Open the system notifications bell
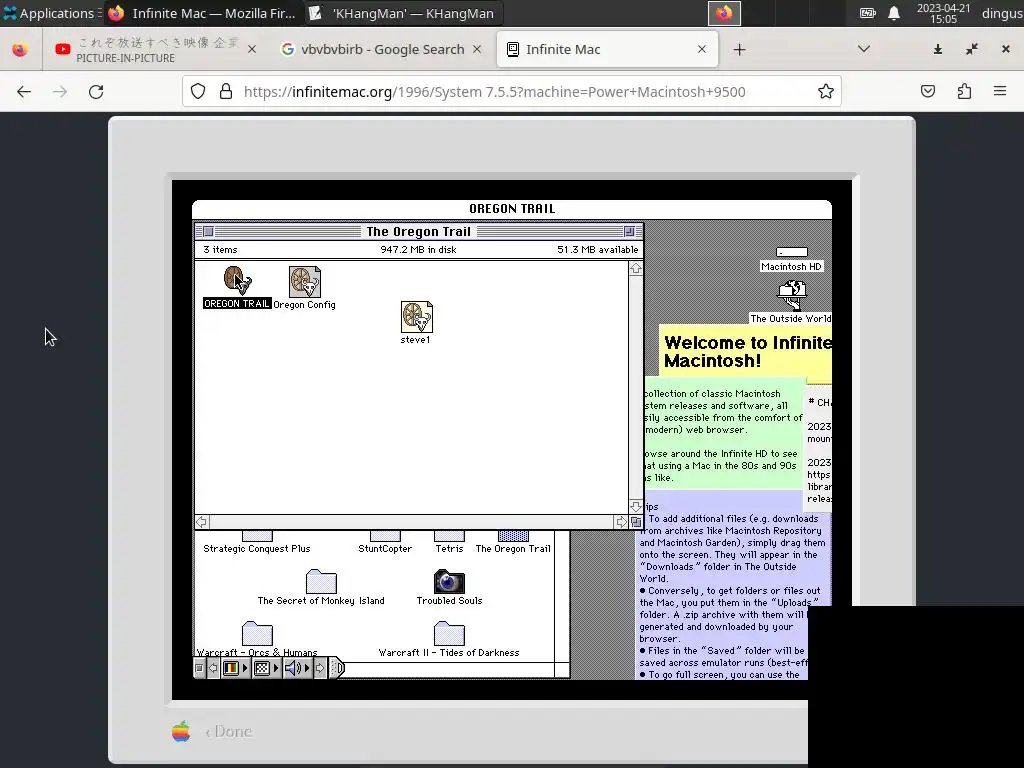The height and width of the screenshot is (768, 1024). (894, 13)
